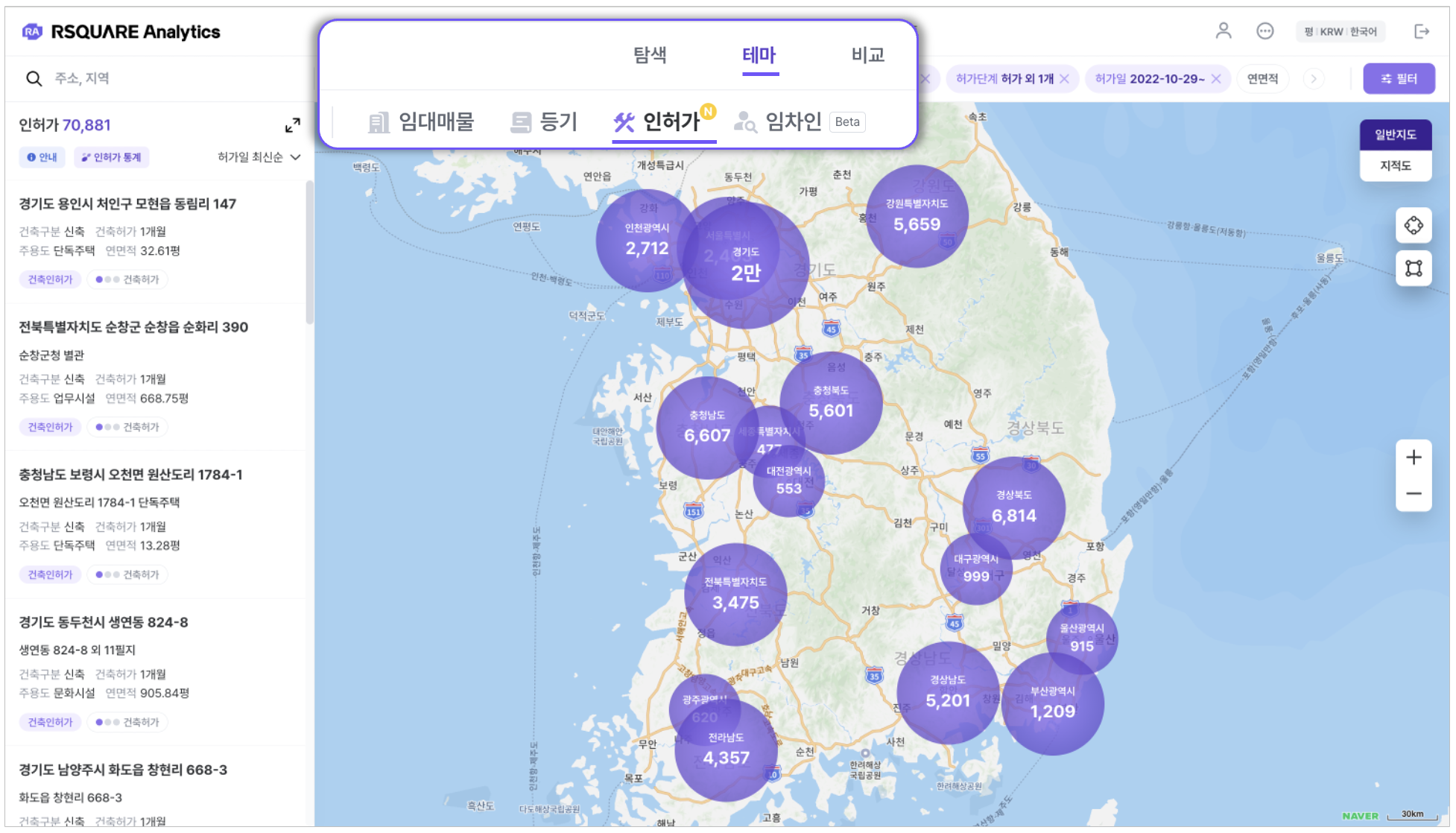Screen dimensions: 1456x833
Task: Zoom out the map with minus
Action: click(x=1413, y=493)
